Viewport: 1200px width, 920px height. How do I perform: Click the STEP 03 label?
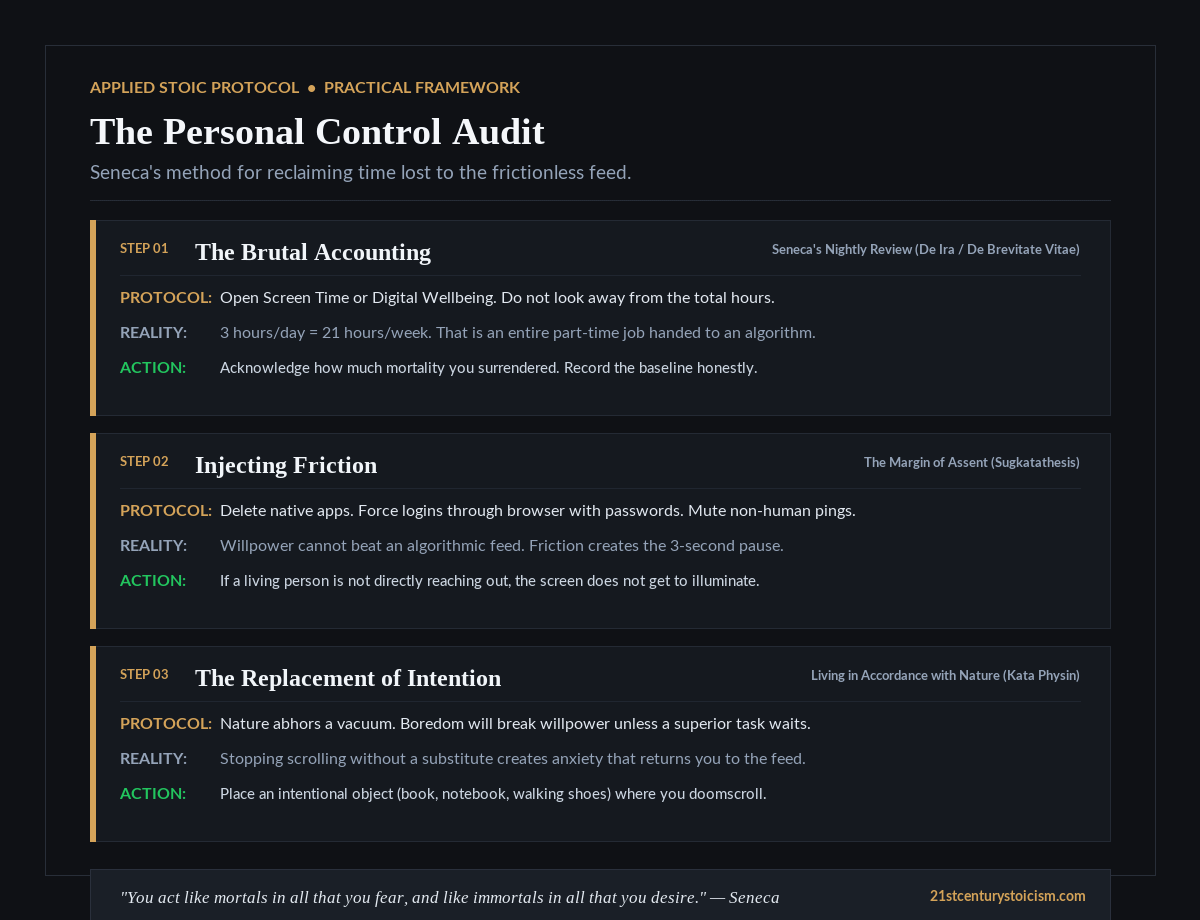[144, 674]
